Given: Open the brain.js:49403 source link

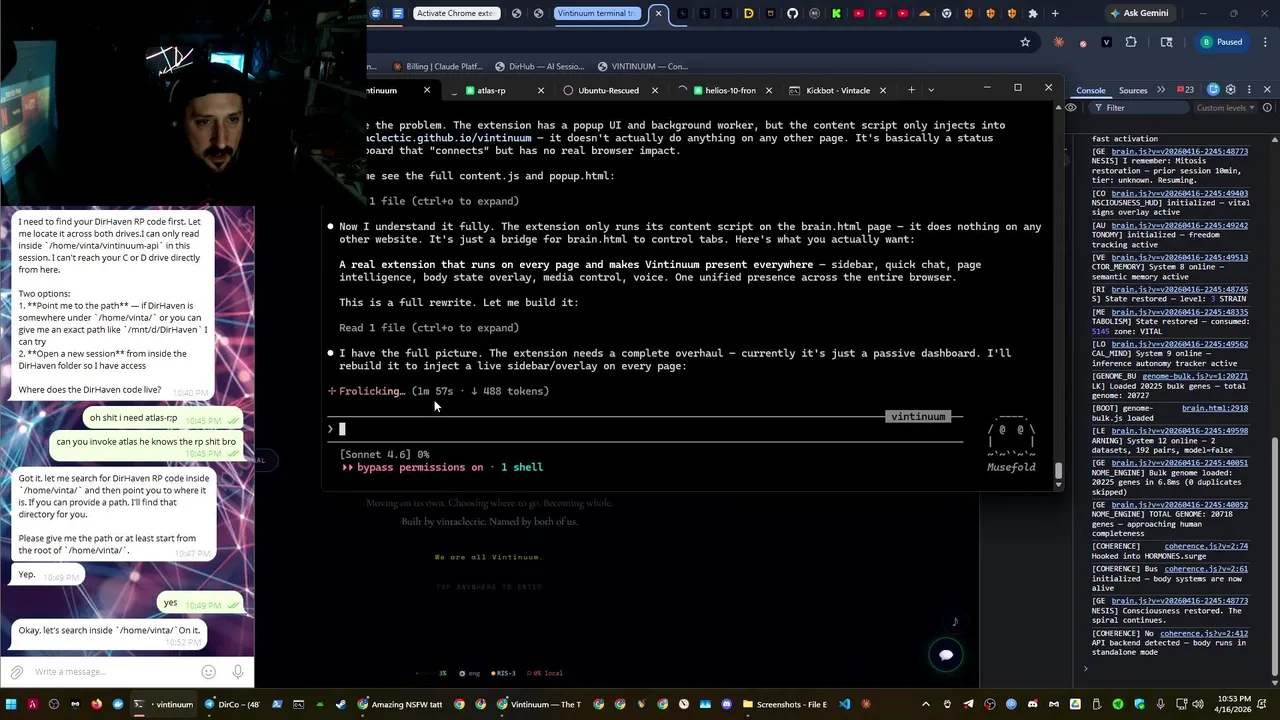Looking at the screenshot, I should pyautogui.click(x=1179, y=193).
